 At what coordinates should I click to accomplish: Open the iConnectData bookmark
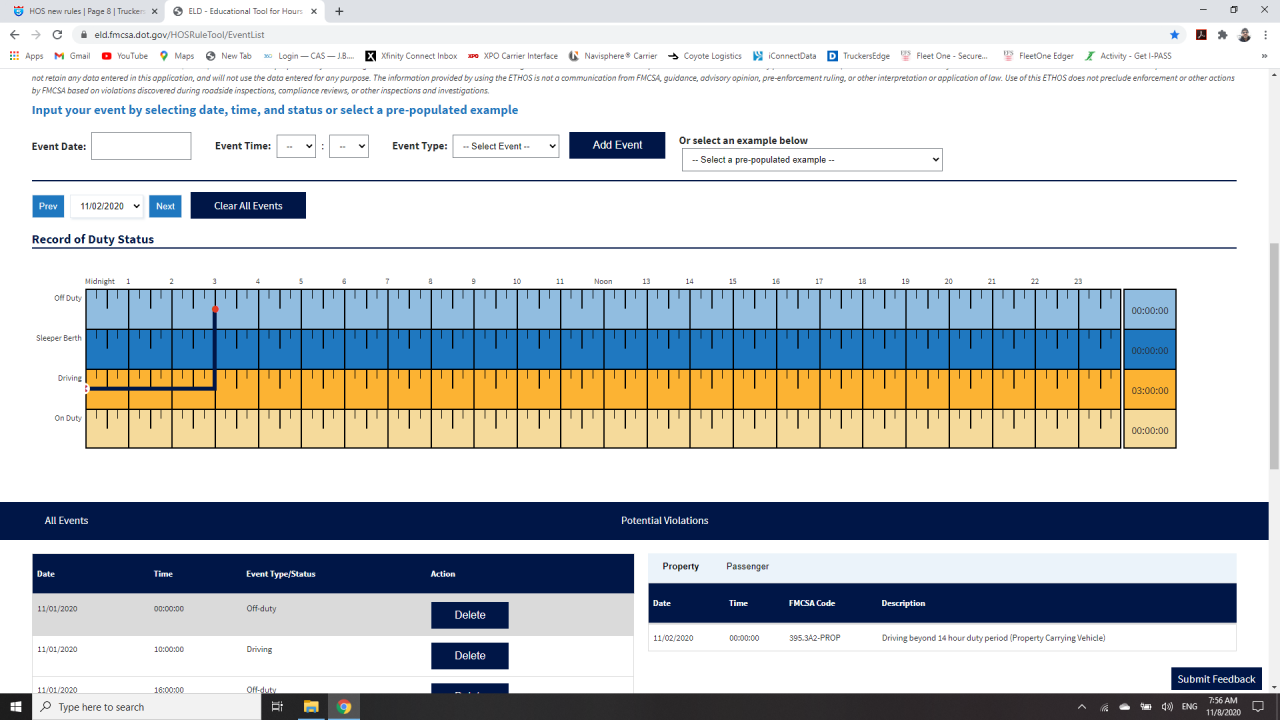pyautogui.click(x=784, y=56)
